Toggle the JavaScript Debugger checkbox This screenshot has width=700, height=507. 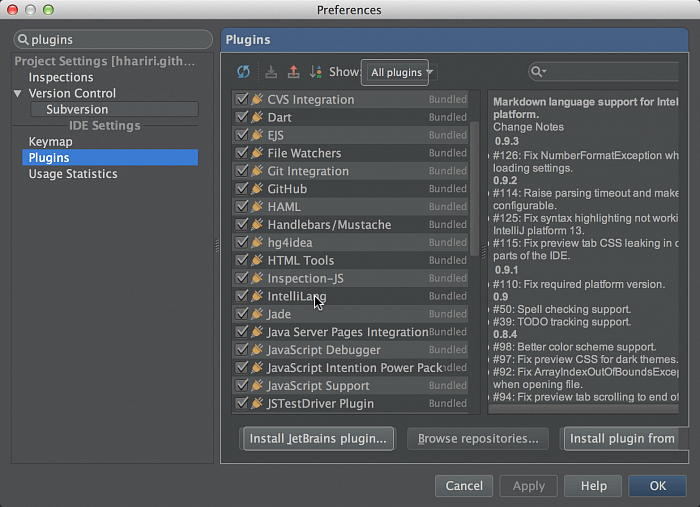(241, 350)
